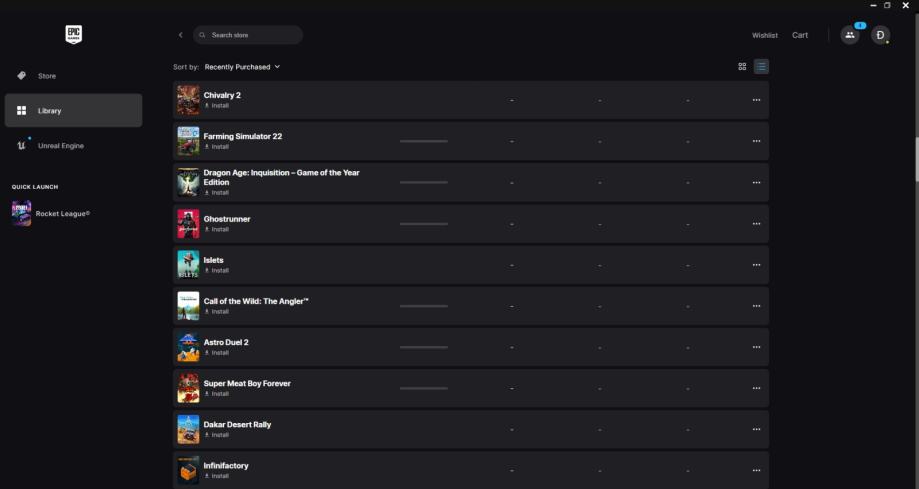Install Farming Simulator 22
The height and width of the screenshot is (489, 919).
[x=217, y=147]
